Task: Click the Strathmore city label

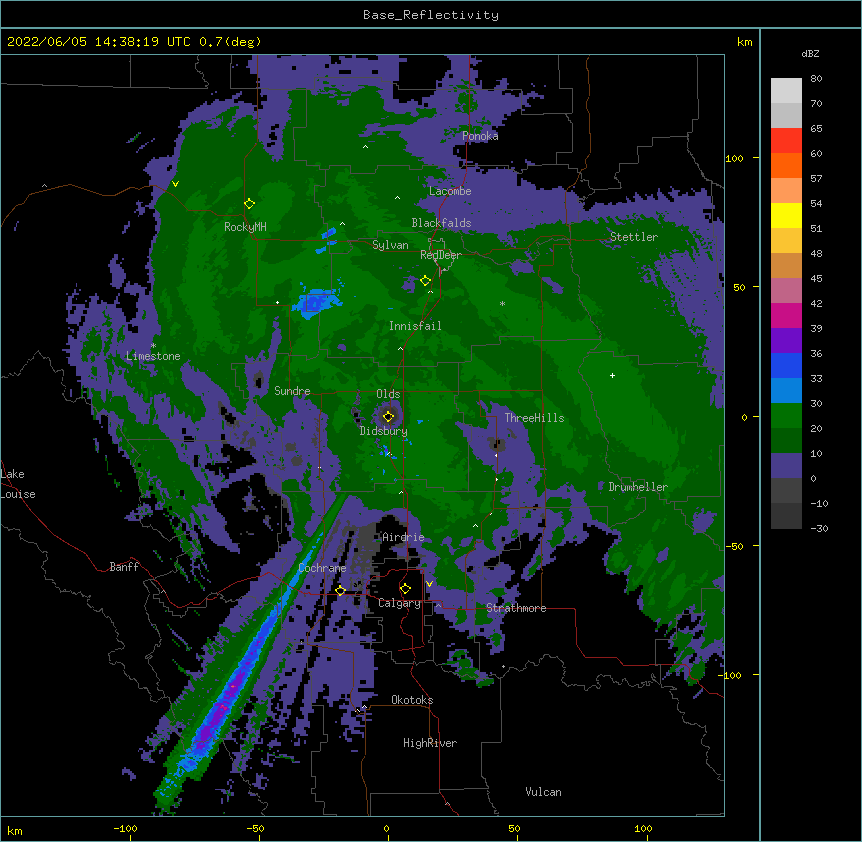Action: click(x=516, y=608)
